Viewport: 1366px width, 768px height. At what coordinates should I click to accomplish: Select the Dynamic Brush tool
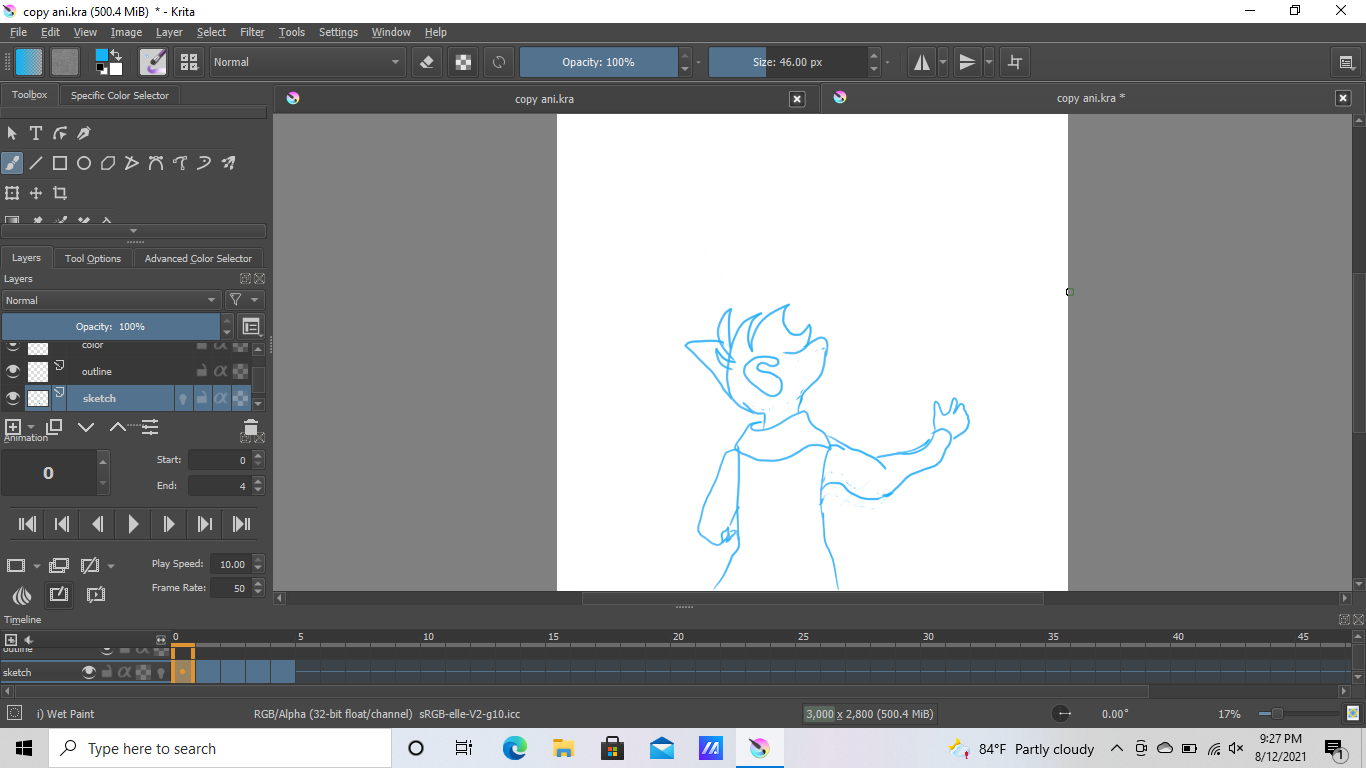(204, 163)
